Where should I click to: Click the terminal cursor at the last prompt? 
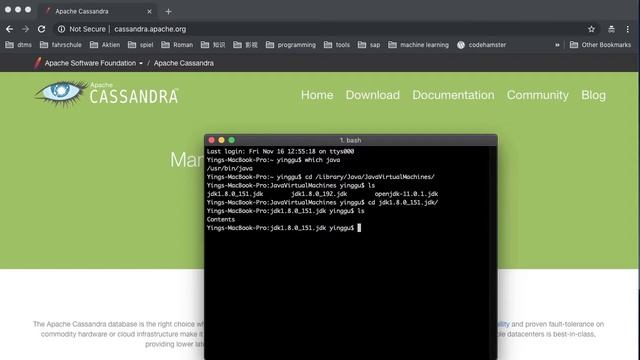359,228
